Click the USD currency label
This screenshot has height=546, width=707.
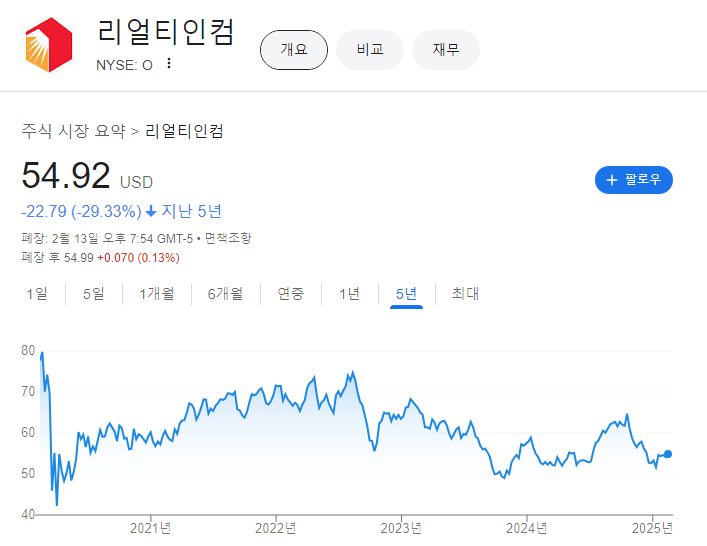pos(136,182)
